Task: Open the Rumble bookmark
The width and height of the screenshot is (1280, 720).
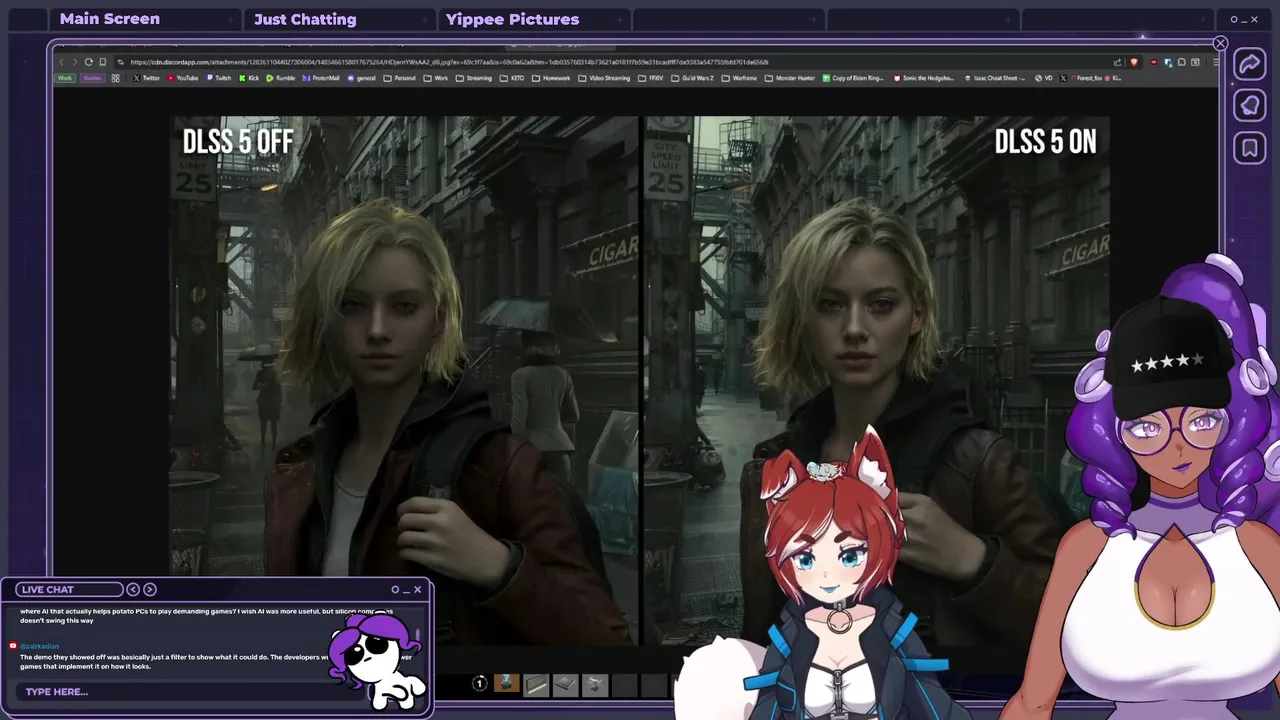Action: (281, 78)
